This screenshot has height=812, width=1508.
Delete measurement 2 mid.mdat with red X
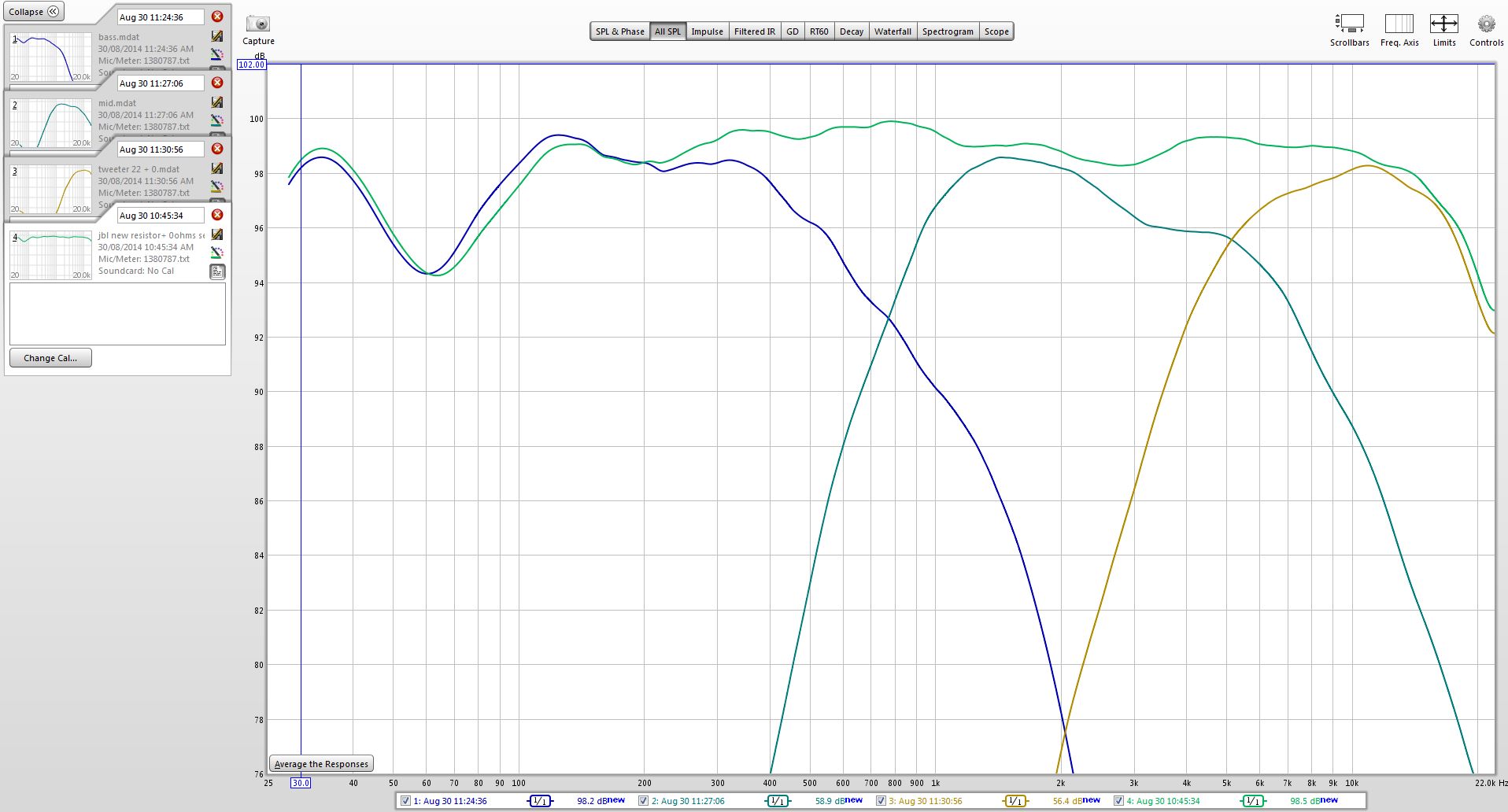[217, 83]
